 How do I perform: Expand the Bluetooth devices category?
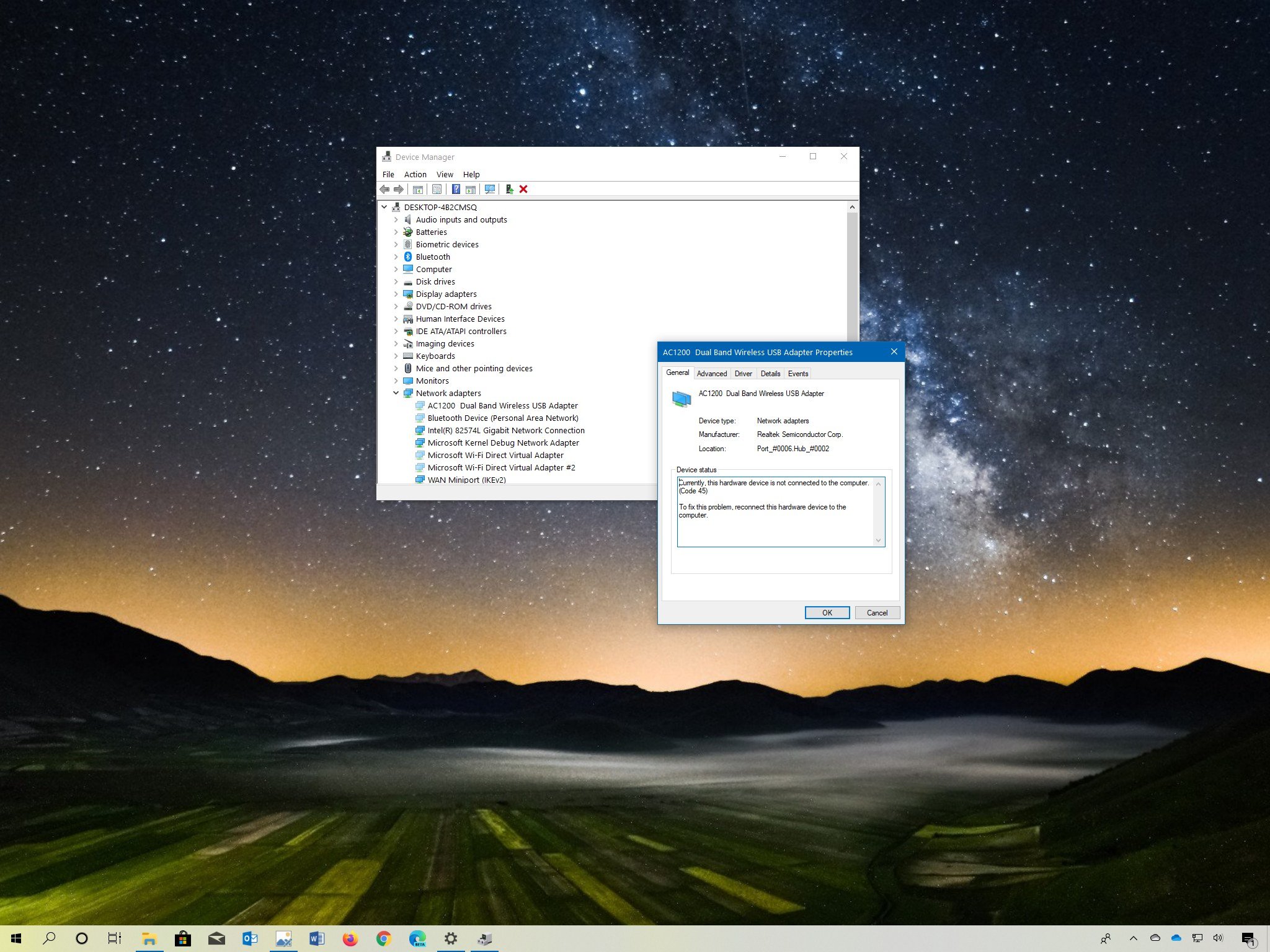coord(396,256)
